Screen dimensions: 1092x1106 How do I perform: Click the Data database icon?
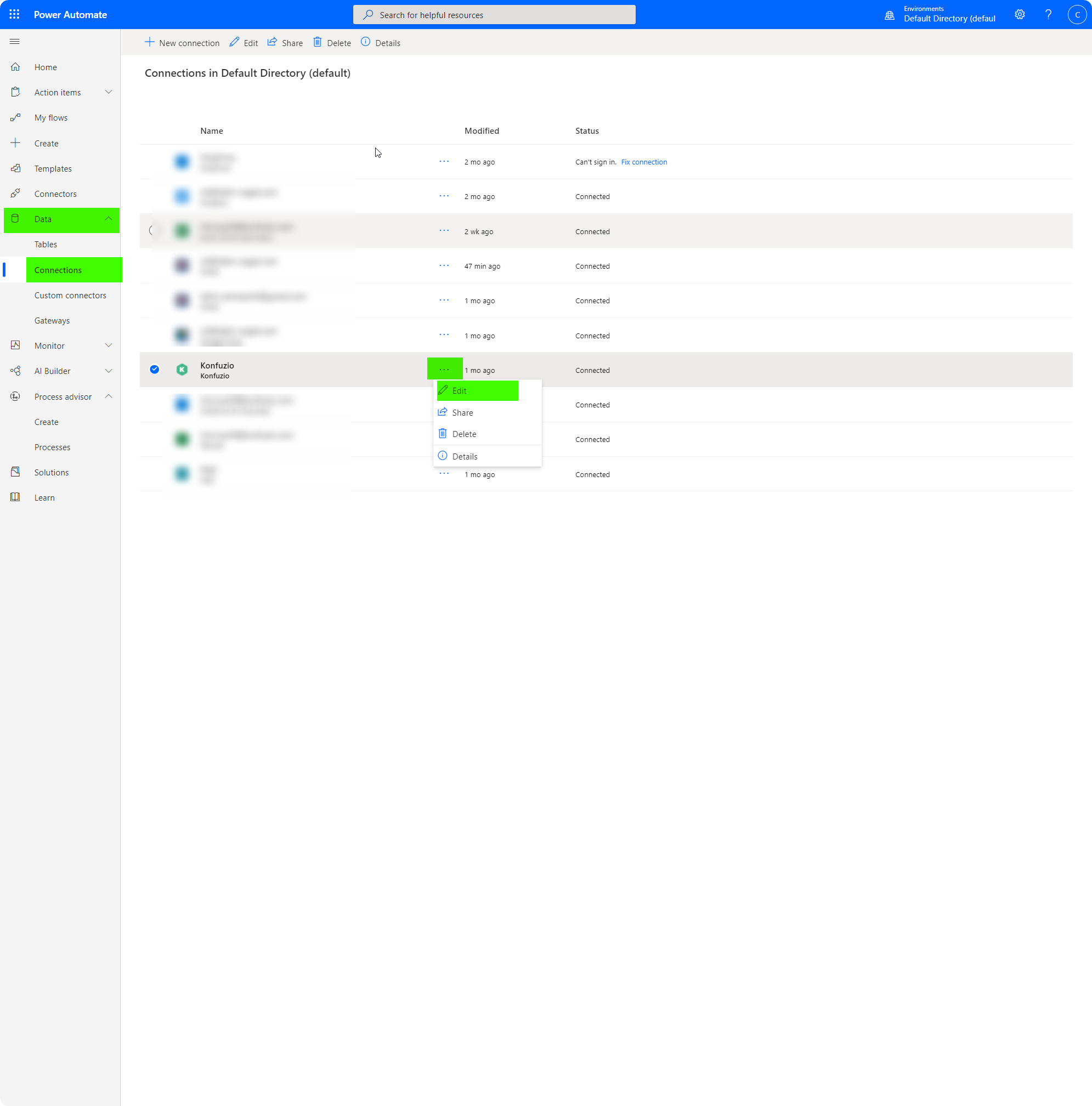[15, 219]
